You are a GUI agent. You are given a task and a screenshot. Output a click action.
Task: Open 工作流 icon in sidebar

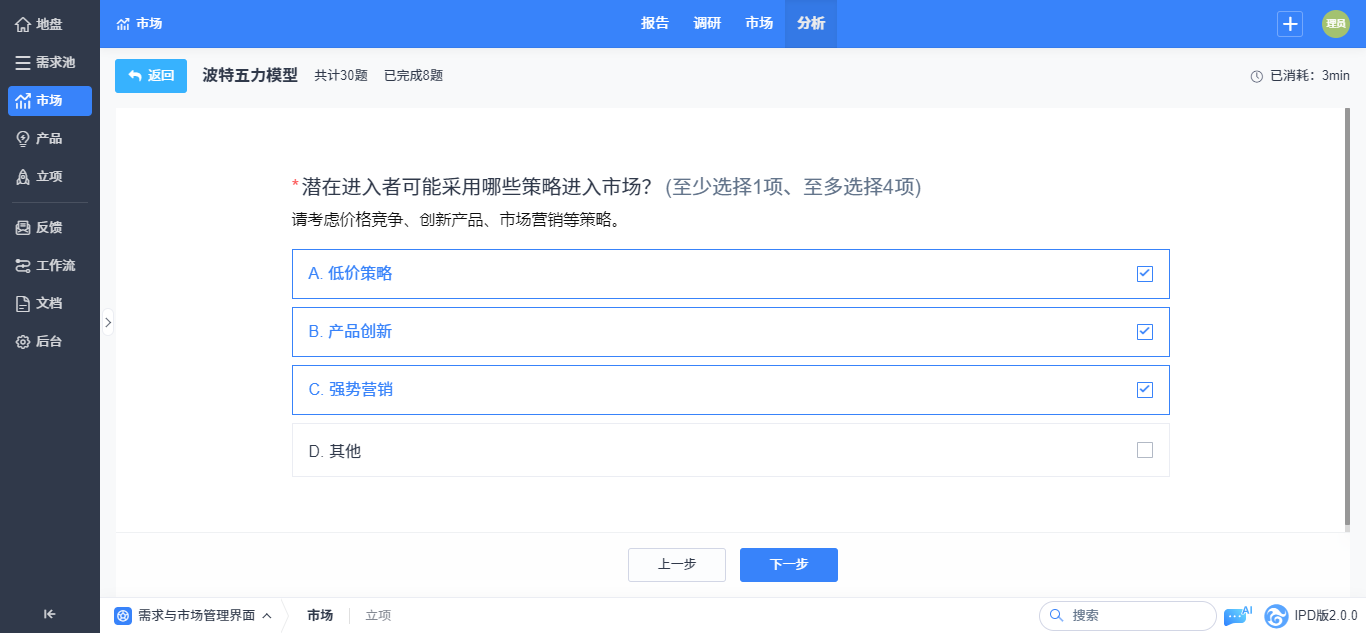[x=23, y=265]
